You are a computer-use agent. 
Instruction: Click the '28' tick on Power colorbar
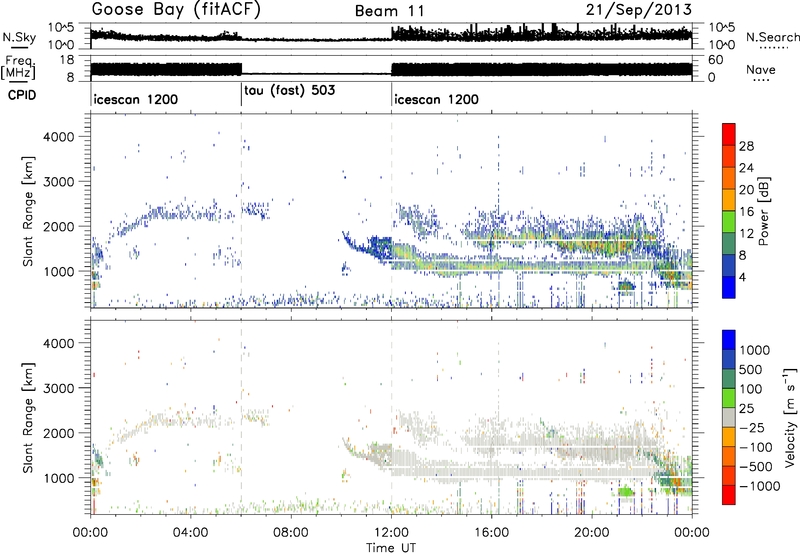[746, 146]
